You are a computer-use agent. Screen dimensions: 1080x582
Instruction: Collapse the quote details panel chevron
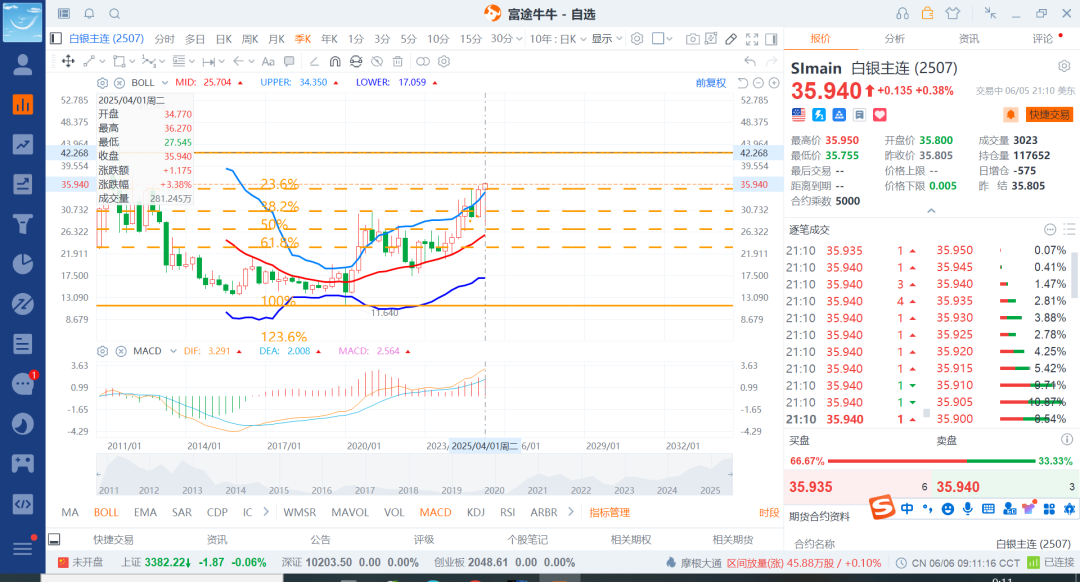point(931,211)
